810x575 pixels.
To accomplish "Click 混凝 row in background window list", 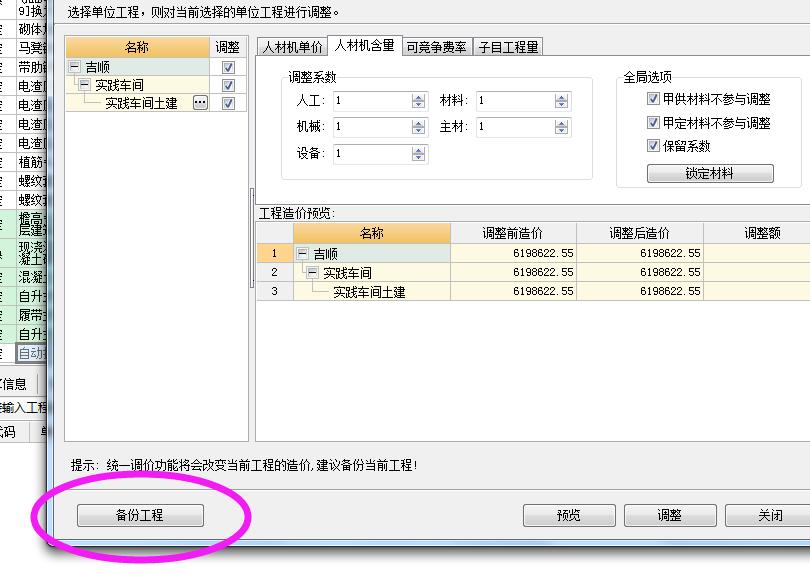I will click(31, 277).
